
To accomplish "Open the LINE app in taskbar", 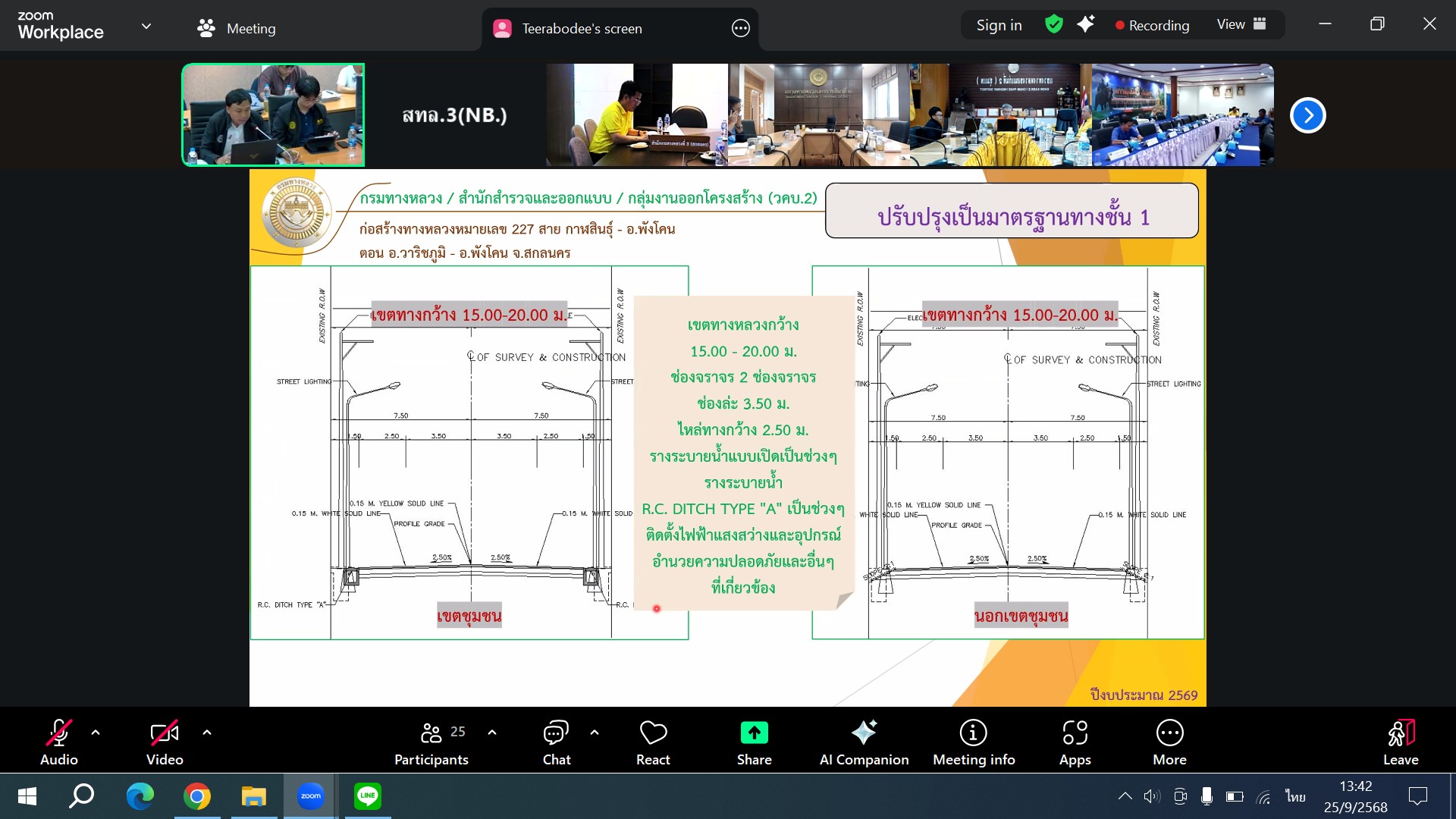I will tap(368, 795).
